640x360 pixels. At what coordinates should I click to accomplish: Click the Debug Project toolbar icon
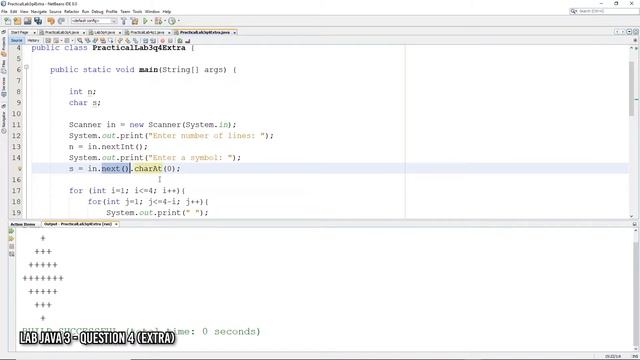tap(158, 21)
